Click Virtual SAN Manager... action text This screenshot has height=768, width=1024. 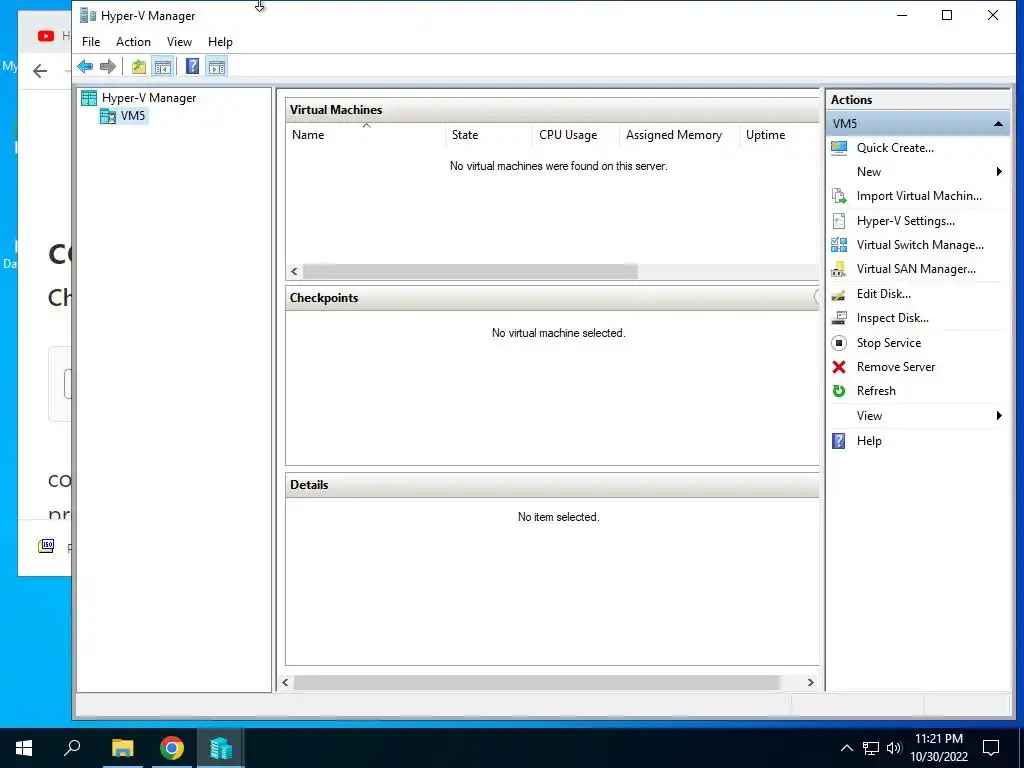[x=916, y=269]
